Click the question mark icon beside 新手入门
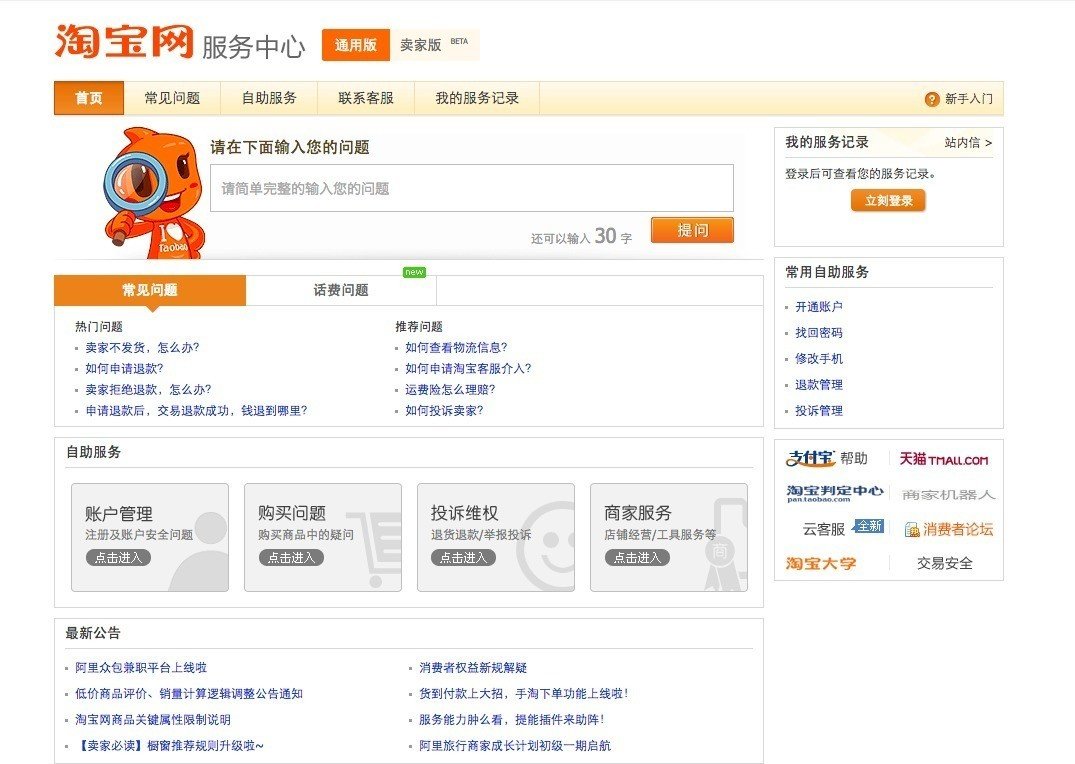 pos(932,99)
